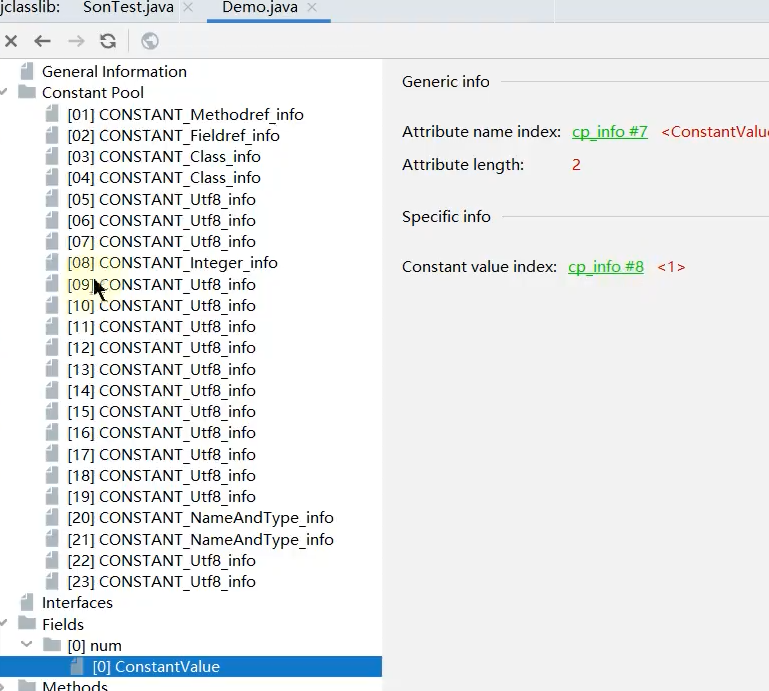The image size is (769, 691).
Task: Click the attribute length value 2
Action: point(576,165)
